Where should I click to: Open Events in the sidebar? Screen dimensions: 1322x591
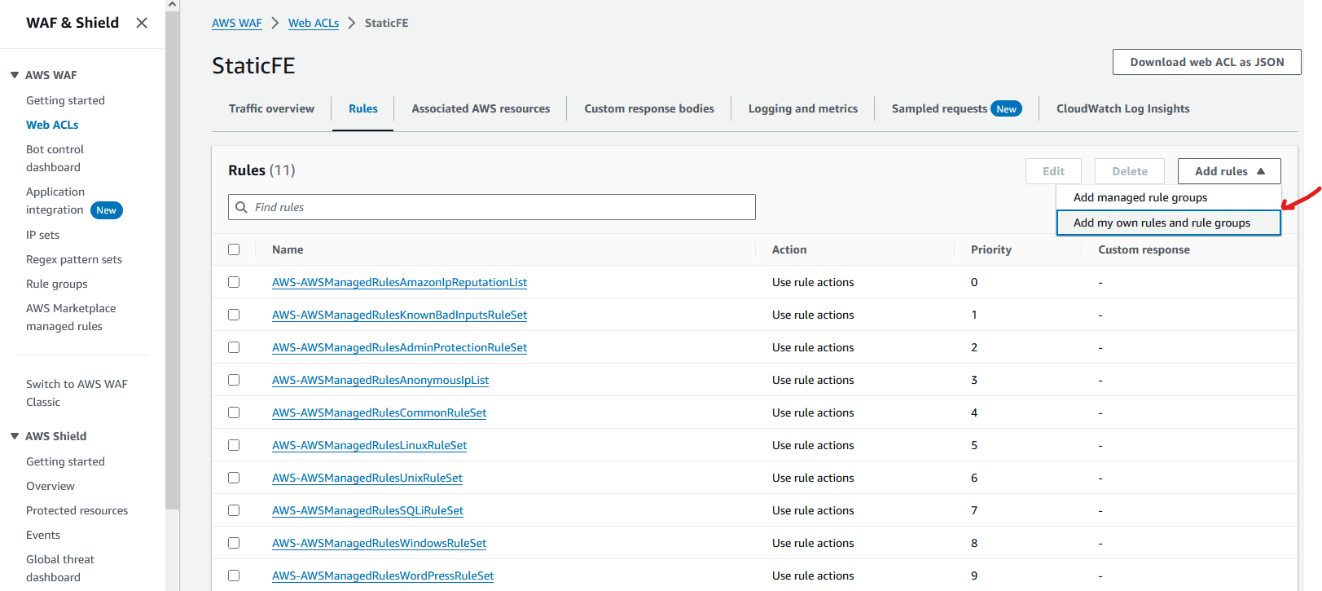coord(43,535)
